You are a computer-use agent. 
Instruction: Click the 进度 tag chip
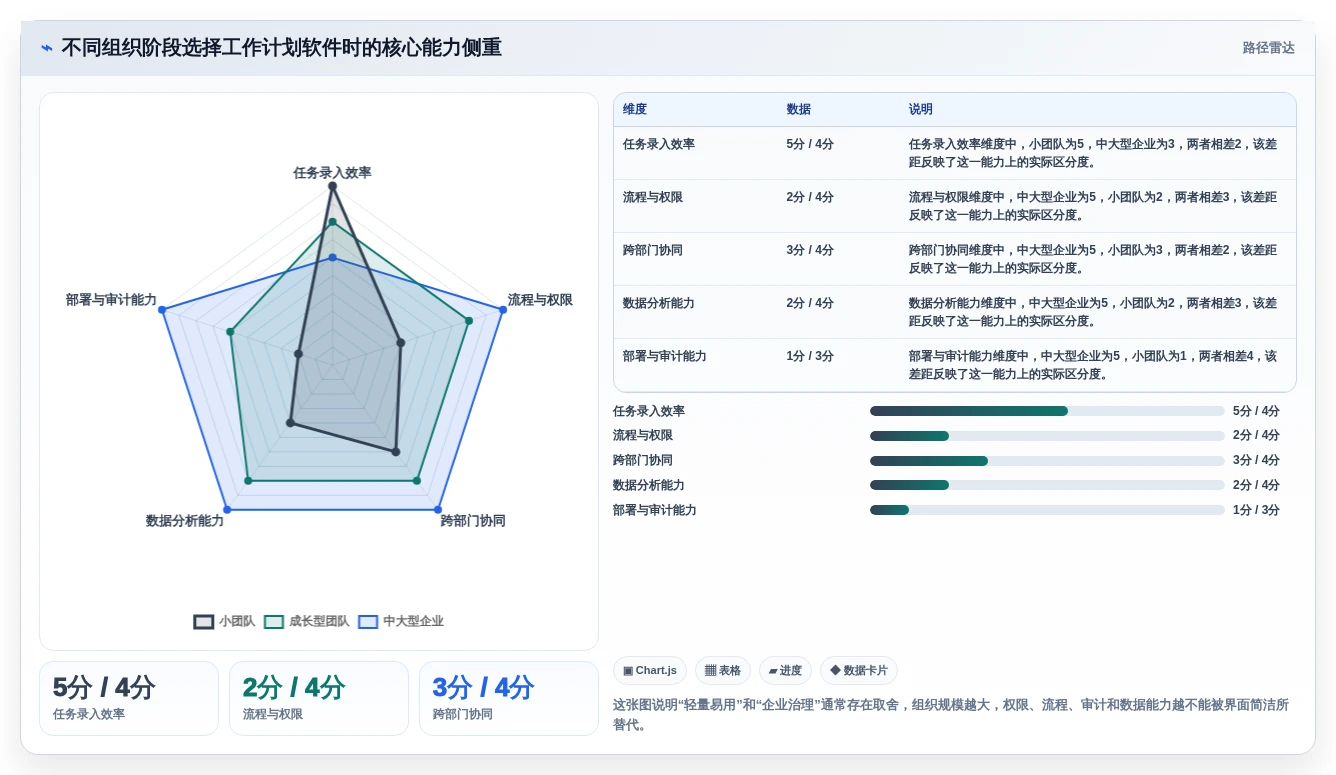tap(785, 670)
